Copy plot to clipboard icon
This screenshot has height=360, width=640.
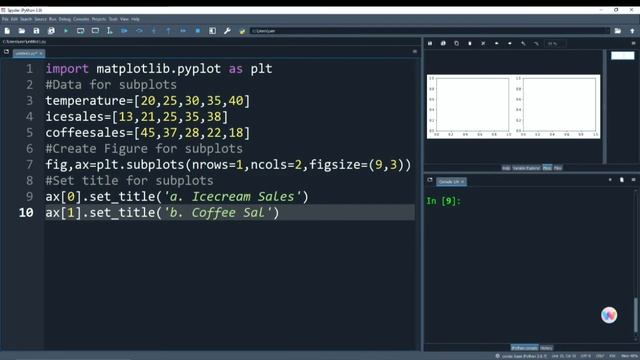pyautogui.click(x=456, y=43)
